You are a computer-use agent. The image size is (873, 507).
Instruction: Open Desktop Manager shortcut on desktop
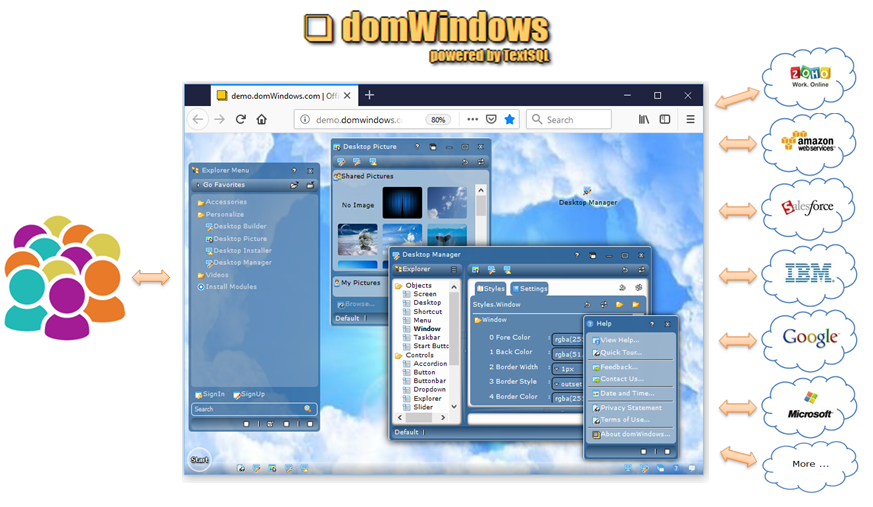[587, 197]
